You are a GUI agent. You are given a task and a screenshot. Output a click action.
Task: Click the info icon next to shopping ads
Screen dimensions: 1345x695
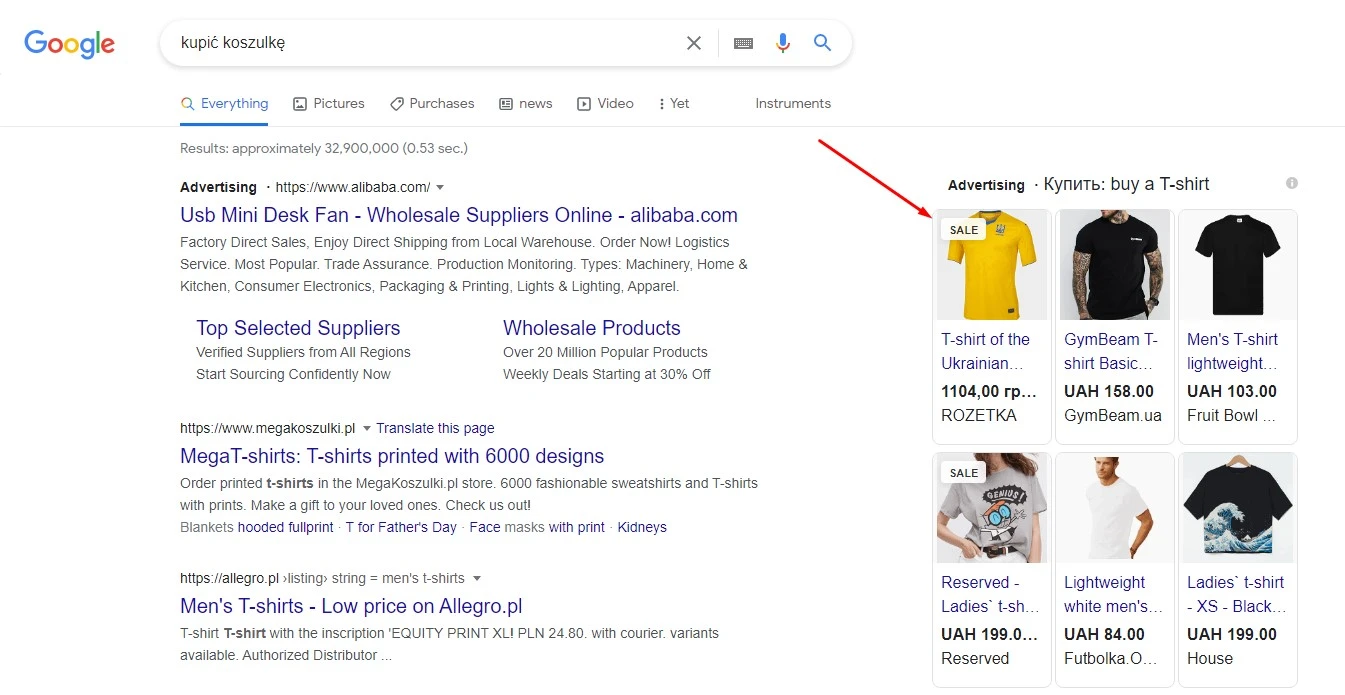click(x=1291, y=182)
